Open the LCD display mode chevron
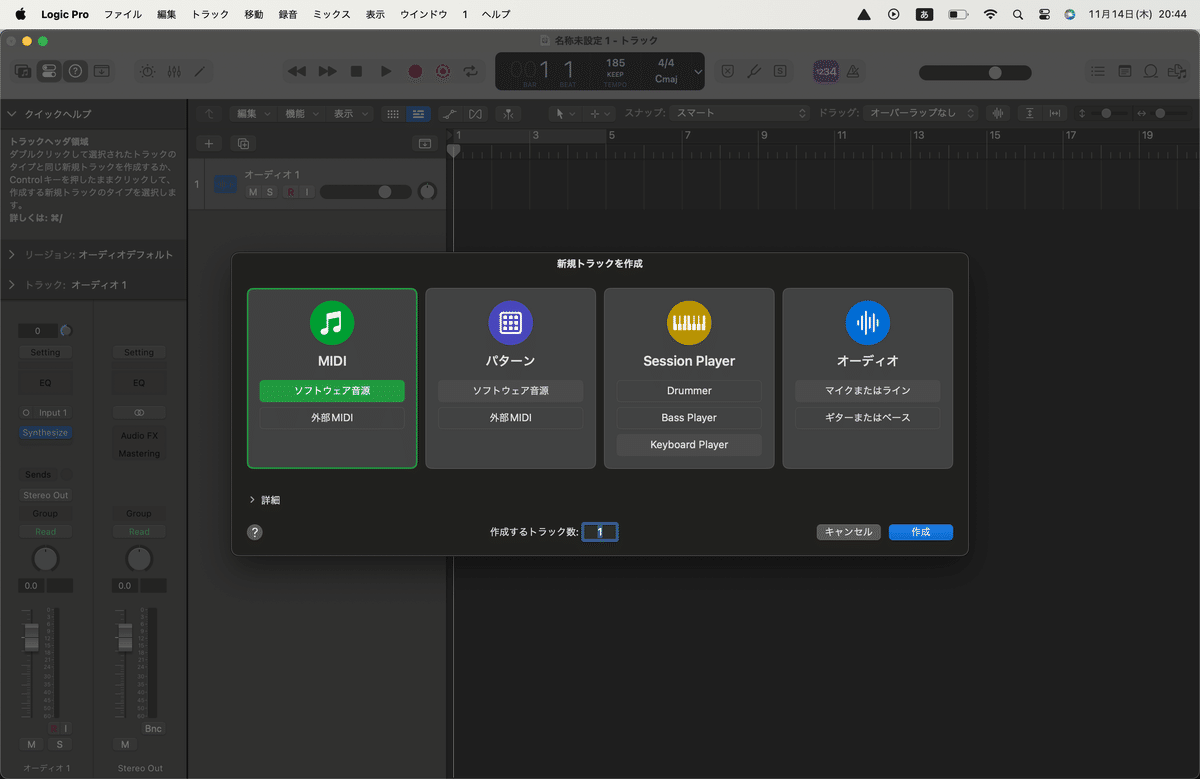The image size is (1200, 779). [x=698, y=72]
